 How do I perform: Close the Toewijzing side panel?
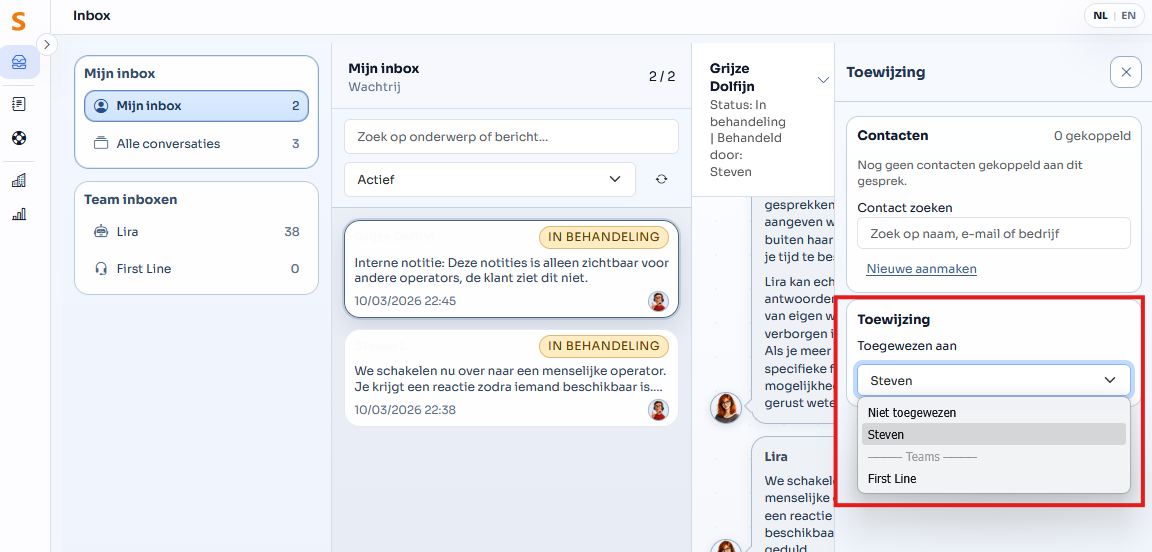pos(1126,72)
